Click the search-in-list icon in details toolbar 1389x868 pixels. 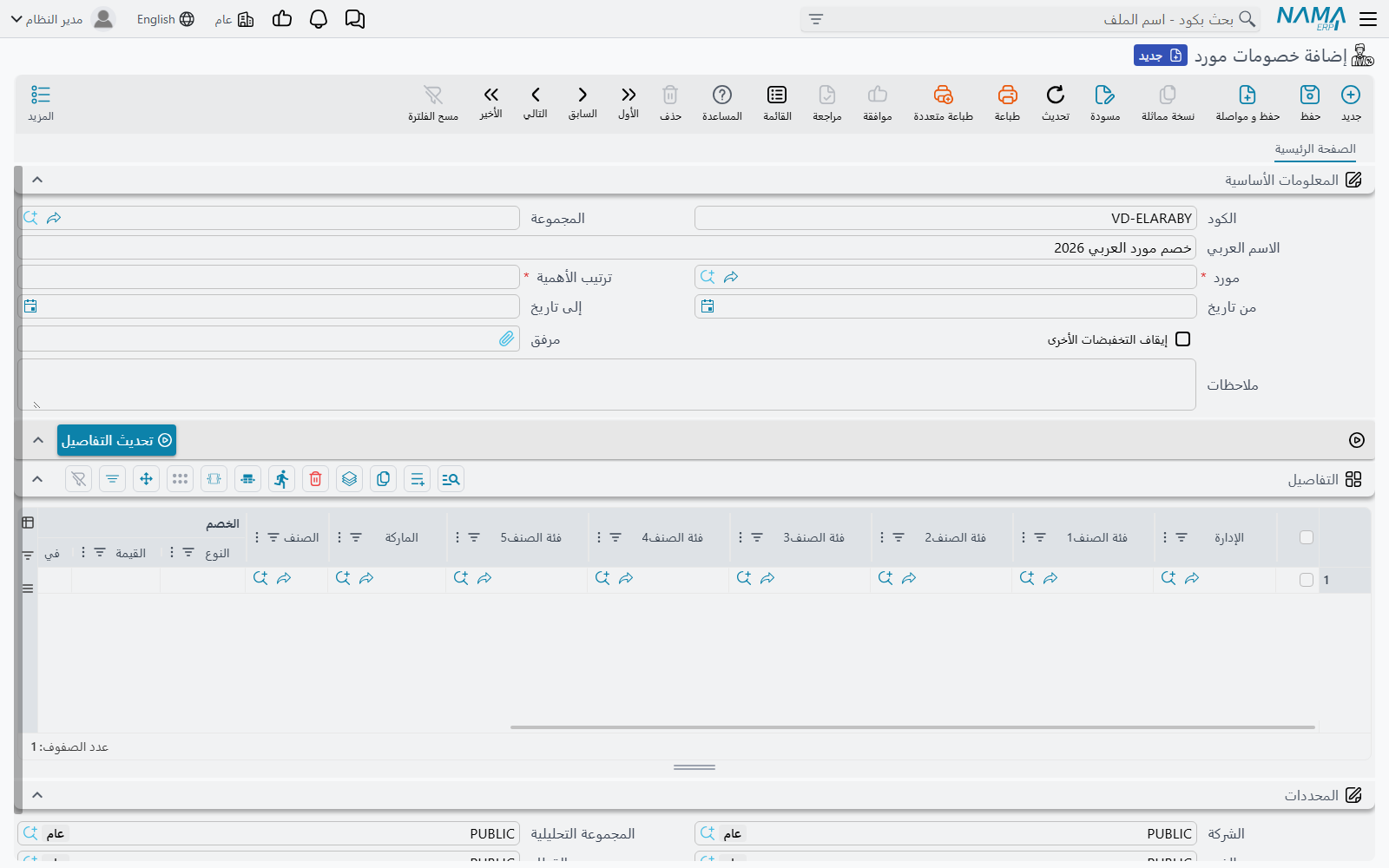pyautogui.click(x=451, y=479)
